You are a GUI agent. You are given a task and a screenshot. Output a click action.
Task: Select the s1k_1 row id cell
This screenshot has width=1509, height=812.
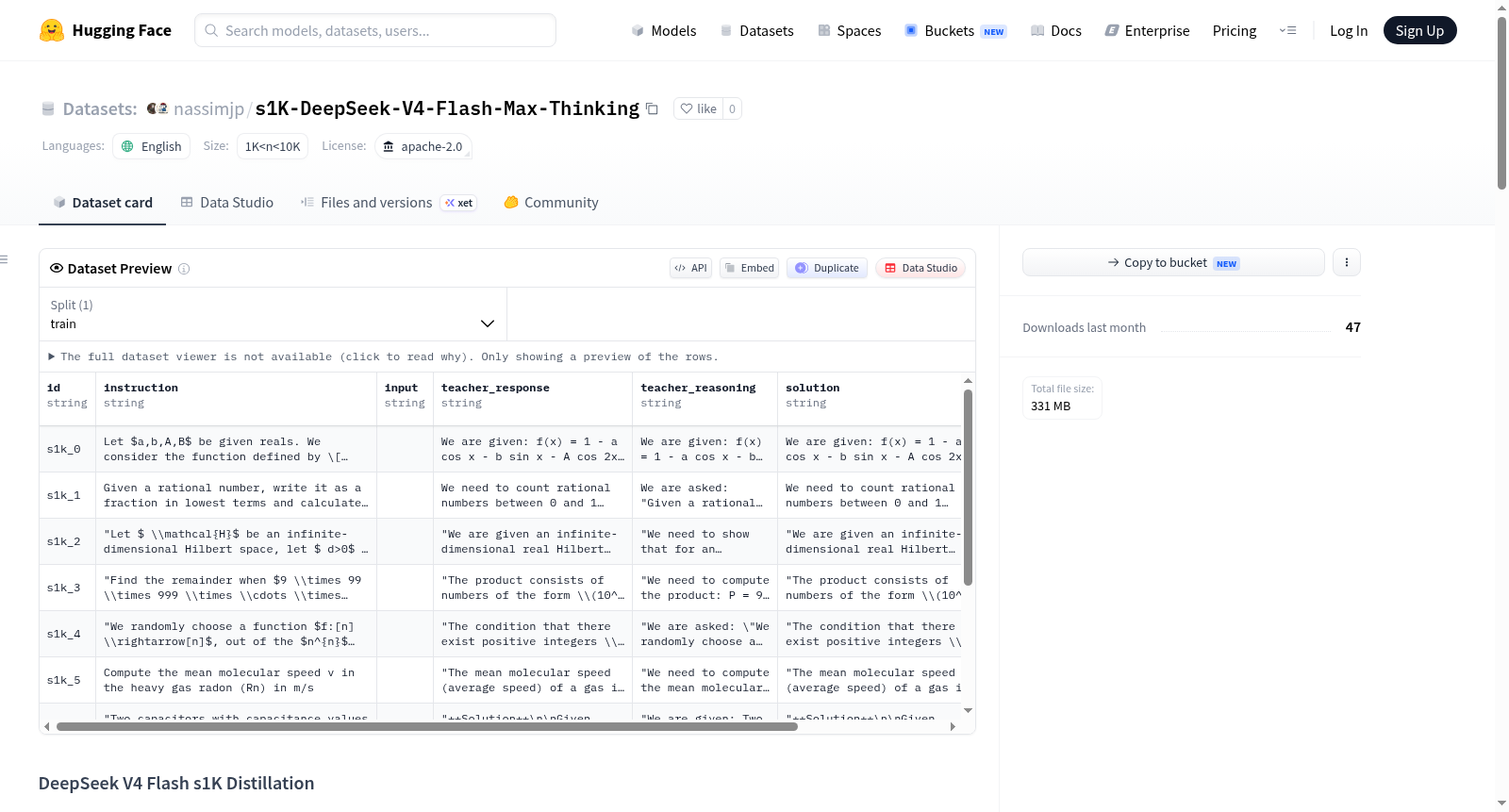coord(67,495)
